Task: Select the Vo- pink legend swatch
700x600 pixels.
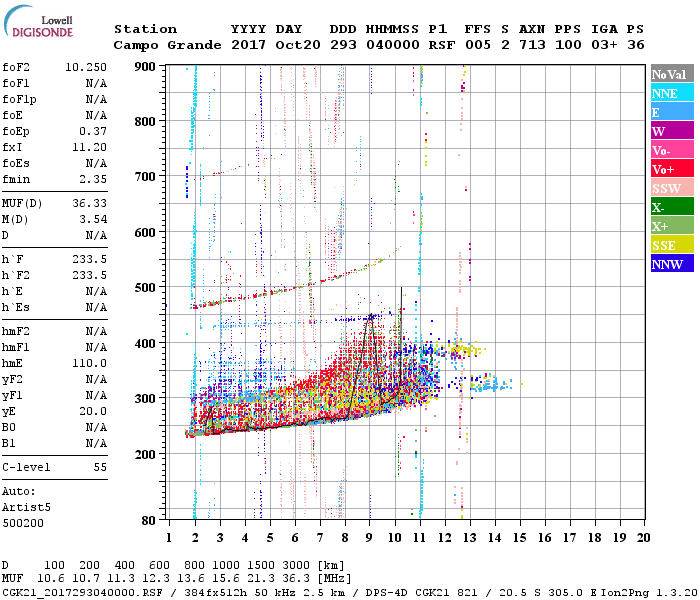Action: pyautogui.click(x=672, y=150)
